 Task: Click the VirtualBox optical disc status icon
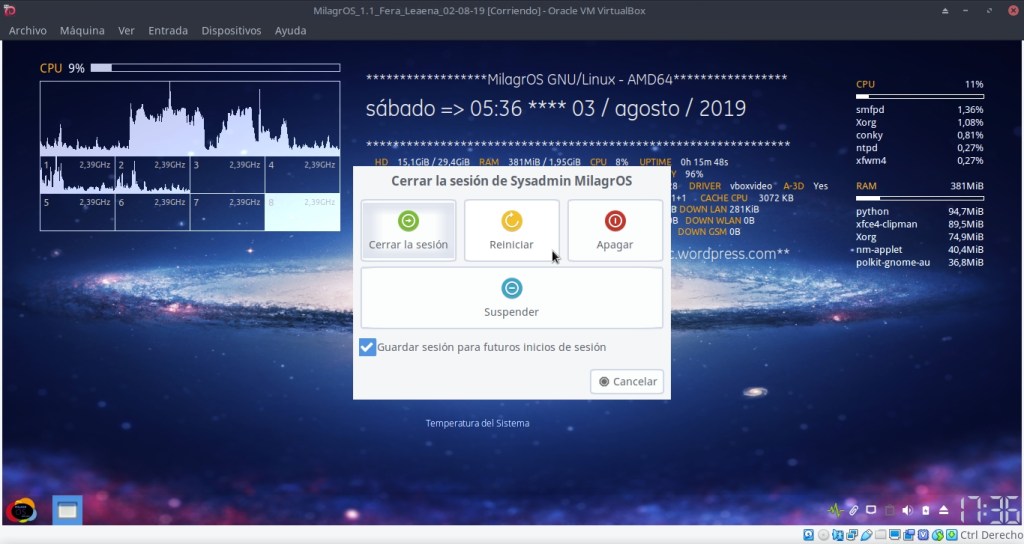click(824, 535)
